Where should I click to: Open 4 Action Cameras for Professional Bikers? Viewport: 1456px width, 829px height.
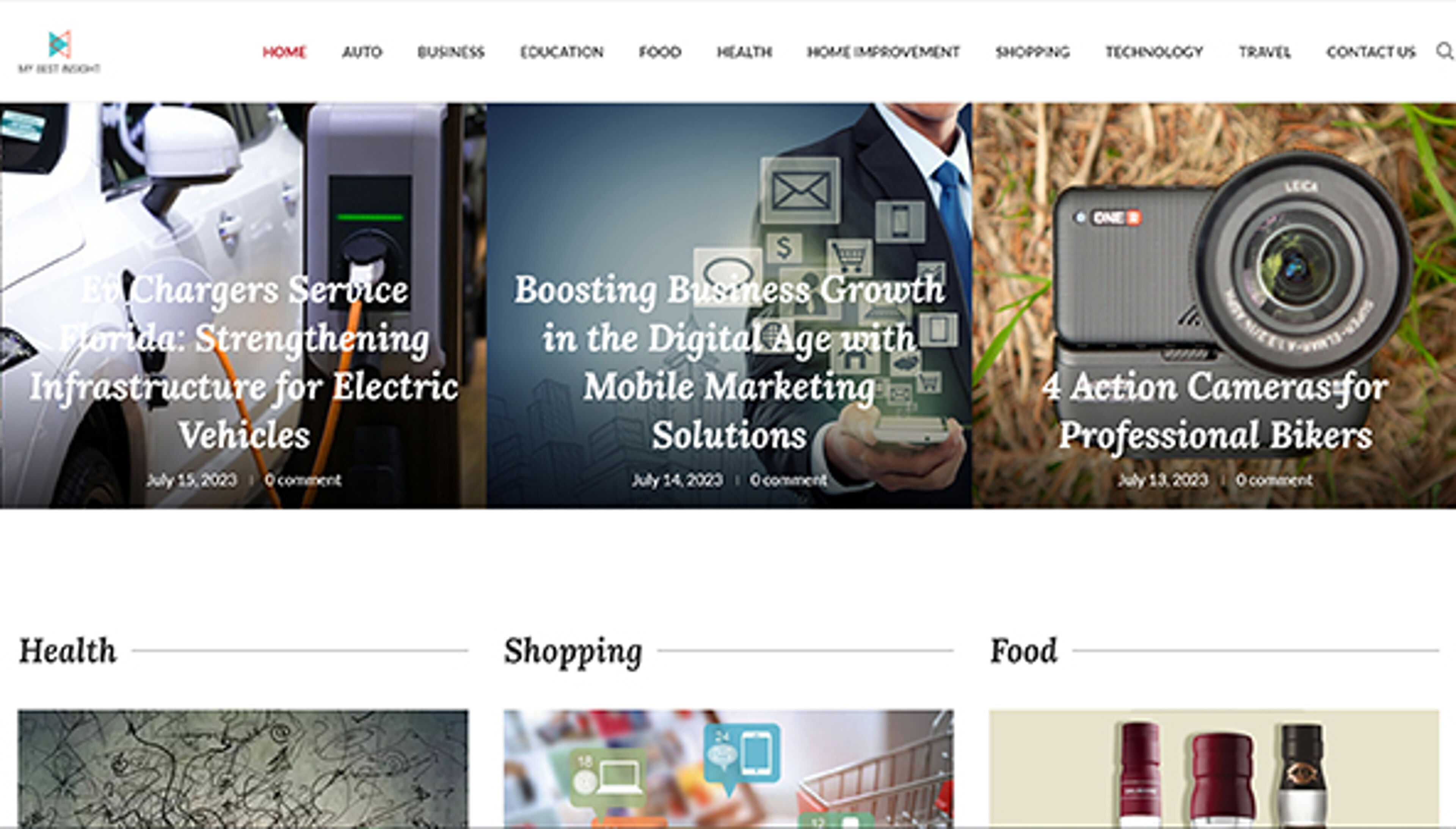click(1215, 410)
